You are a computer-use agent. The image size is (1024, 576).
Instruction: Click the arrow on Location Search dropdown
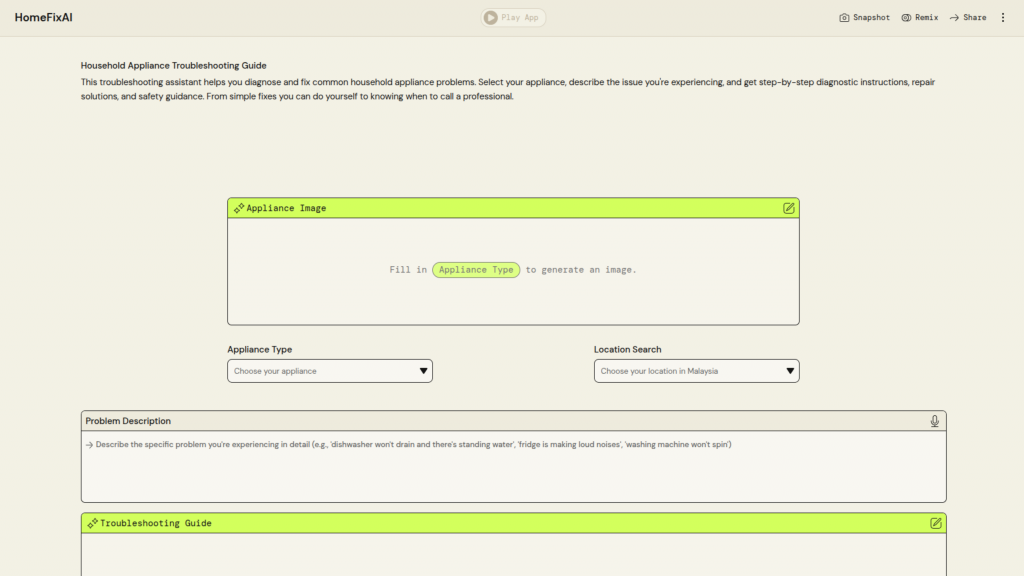coord(790,371)
